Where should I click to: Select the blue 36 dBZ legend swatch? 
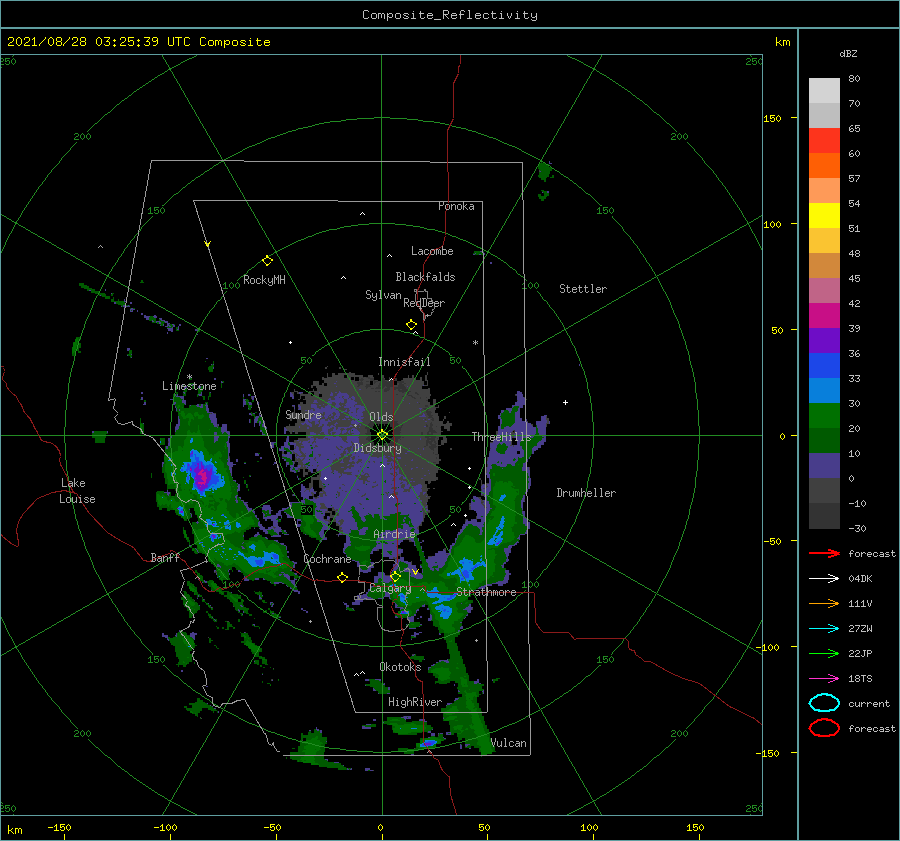824,365
